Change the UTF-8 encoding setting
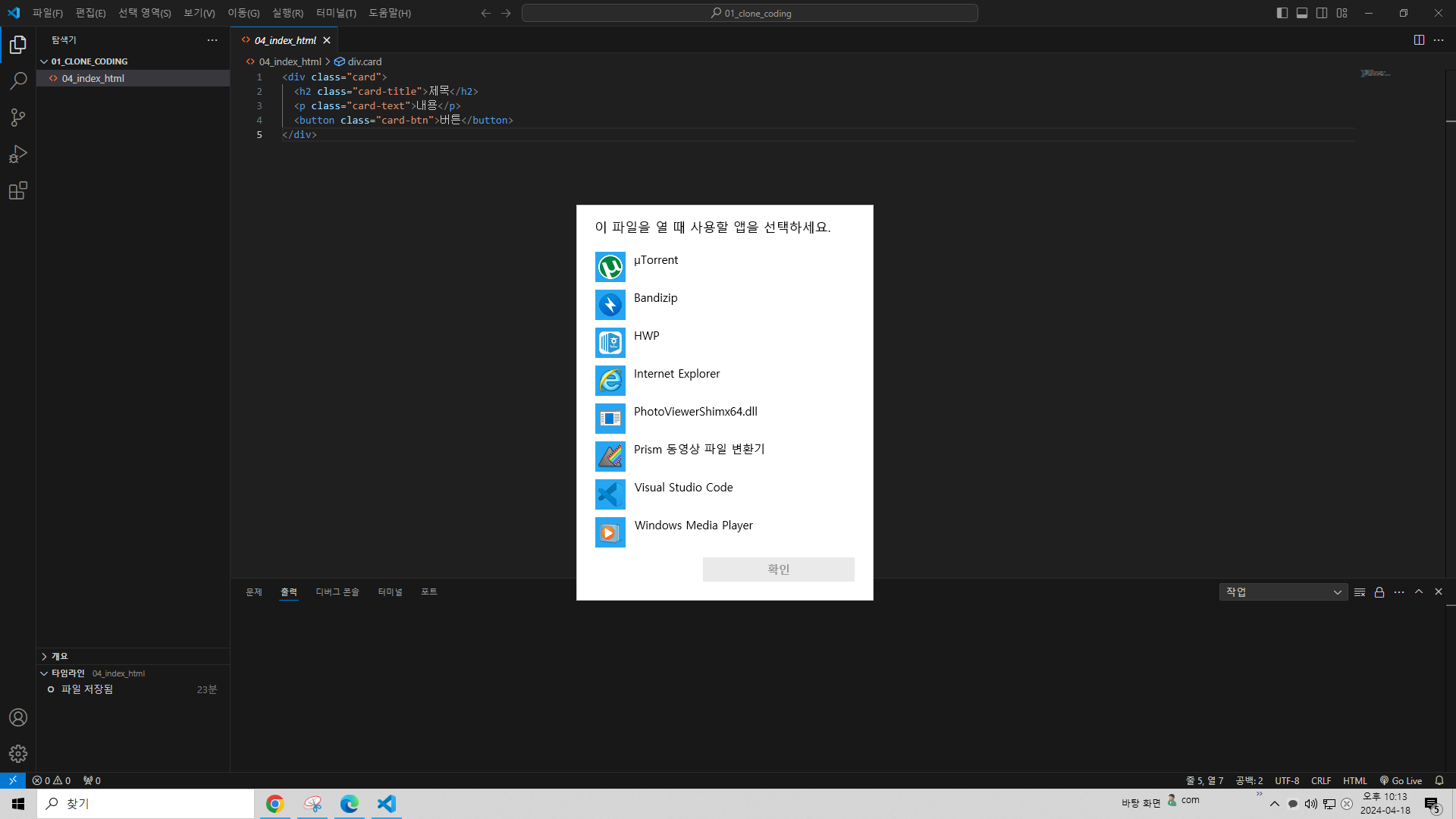Screen dimensions: 1456x819 point(1287,781)
